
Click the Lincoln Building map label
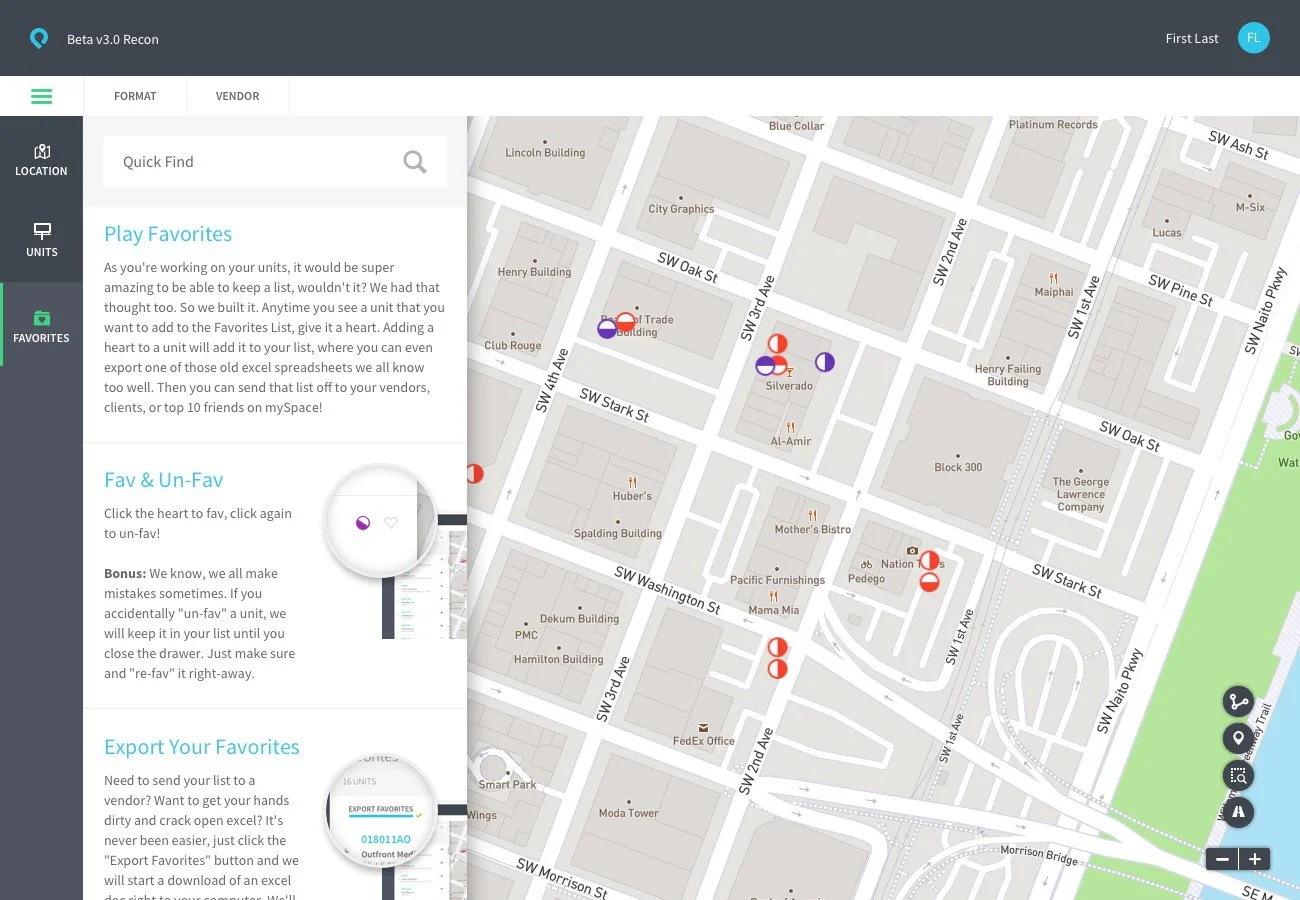(x=545, y=153)
